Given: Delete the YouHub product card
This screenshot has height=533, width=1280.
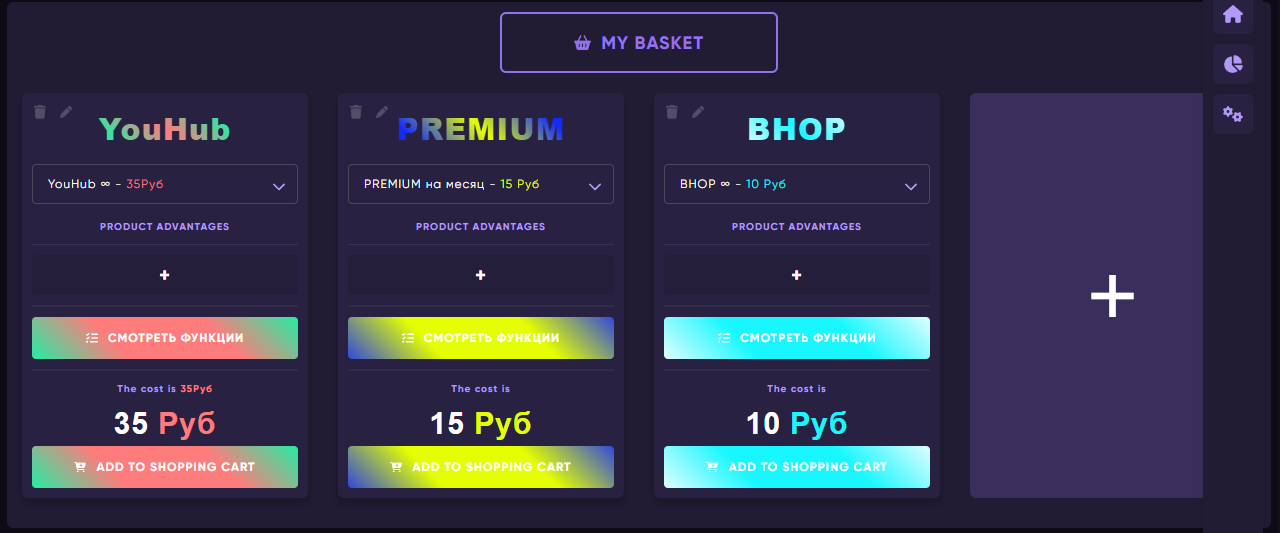Looking at the screenshot, I should click(x=40, y=112).
